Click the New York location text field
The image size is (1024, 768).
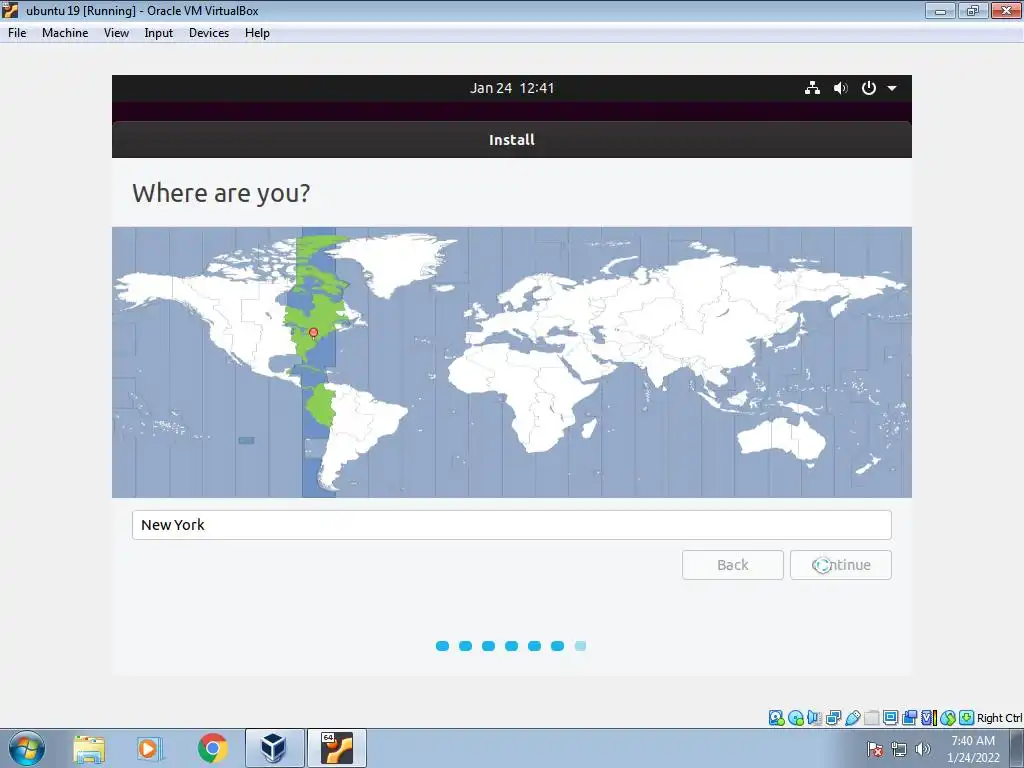click(511, 525)
